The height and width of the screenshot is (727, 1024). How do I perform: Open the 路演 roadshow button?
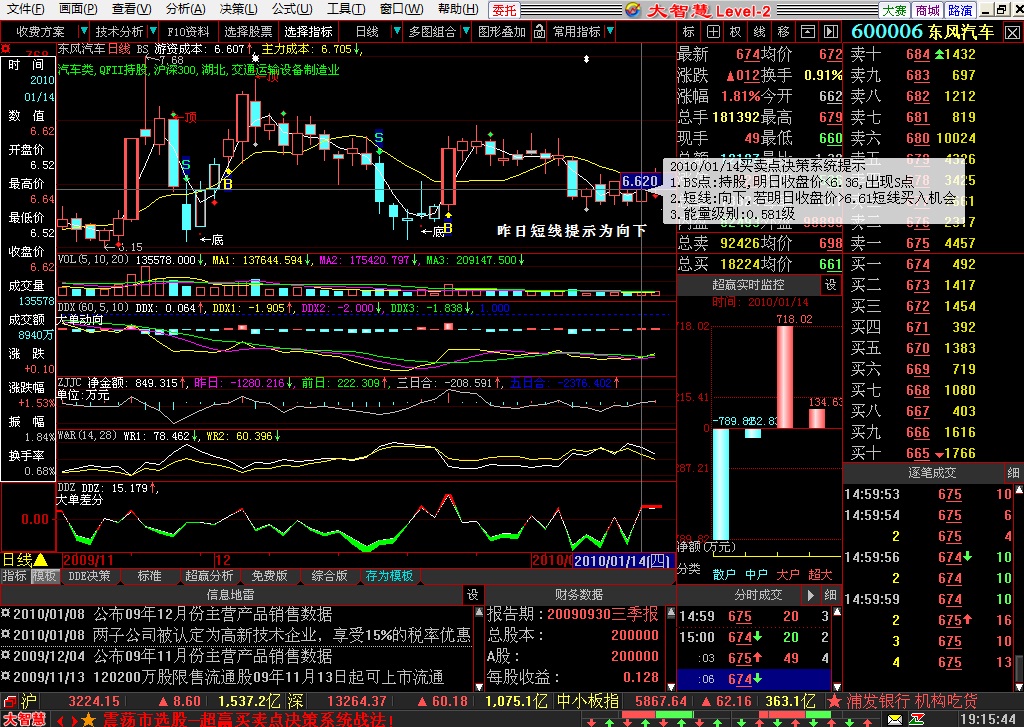pos(959,10)
